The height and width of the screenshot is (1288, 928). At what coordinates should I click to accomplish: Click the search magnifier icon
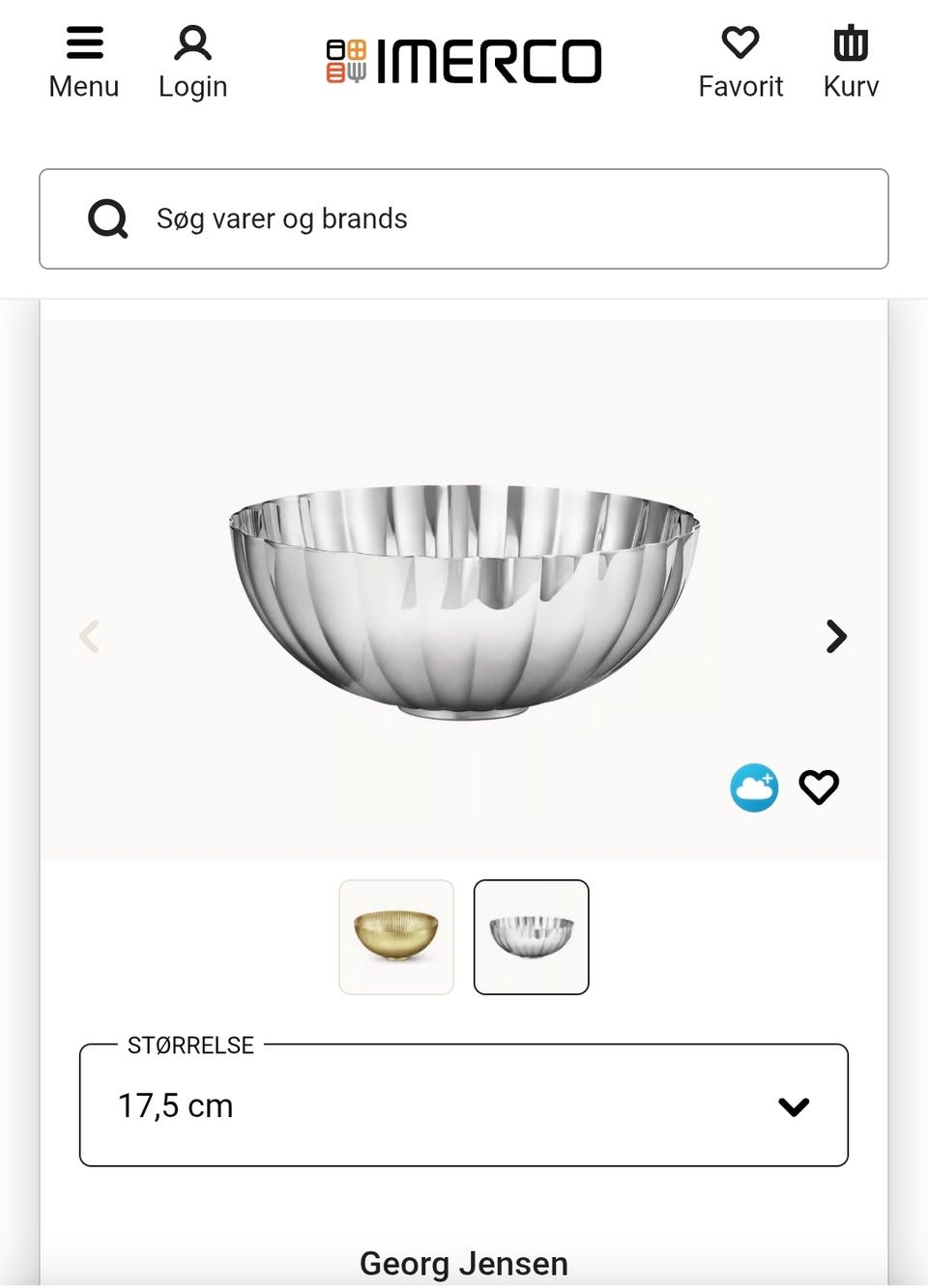tap(107, 219)
